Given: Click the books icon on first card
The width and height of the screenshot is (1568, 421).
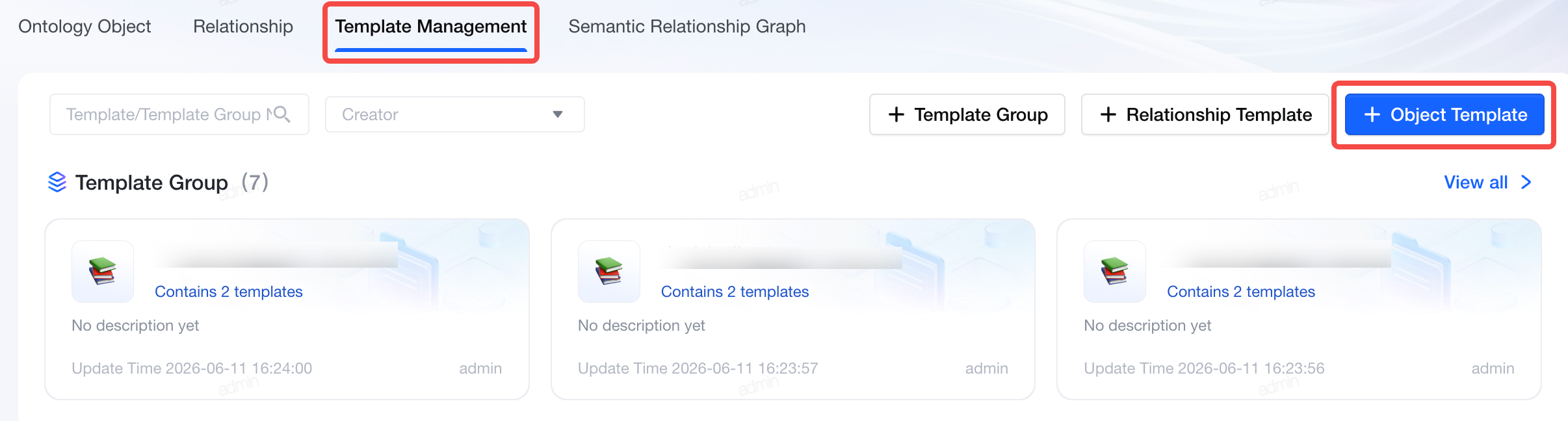Looking at the screenshot, I should tap(103, 272).
